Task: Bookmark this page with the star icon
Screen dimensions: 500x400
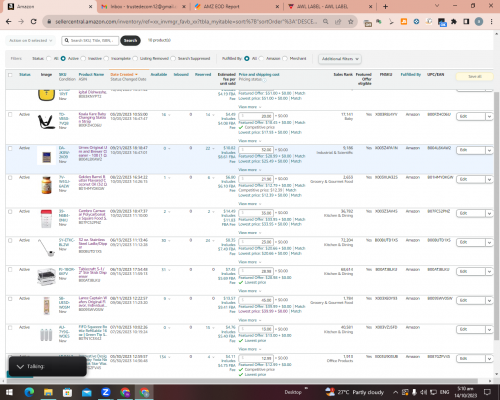Action: (x=351, y=21)
